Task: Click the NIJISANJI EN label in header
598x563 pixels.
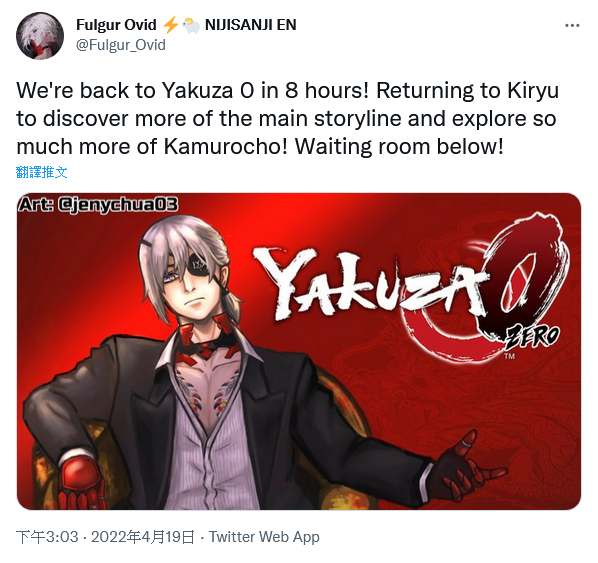Action: click(x=251, y=25)
